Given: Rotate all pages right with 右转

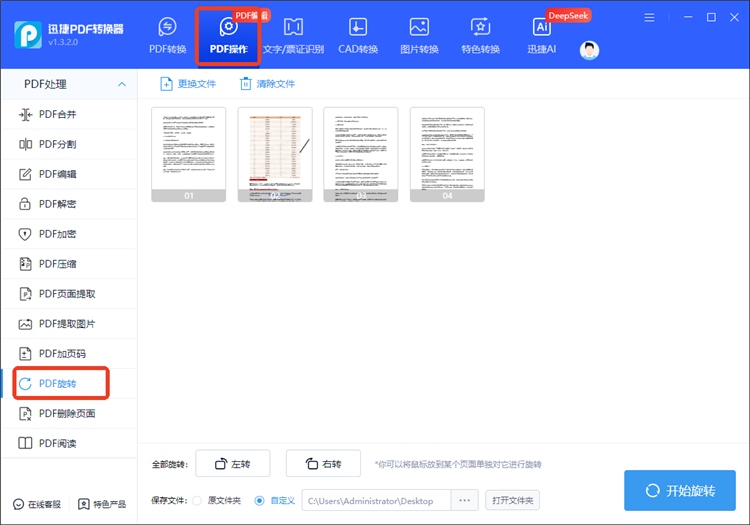Looking at the screenshot, I should pos(323,463).
